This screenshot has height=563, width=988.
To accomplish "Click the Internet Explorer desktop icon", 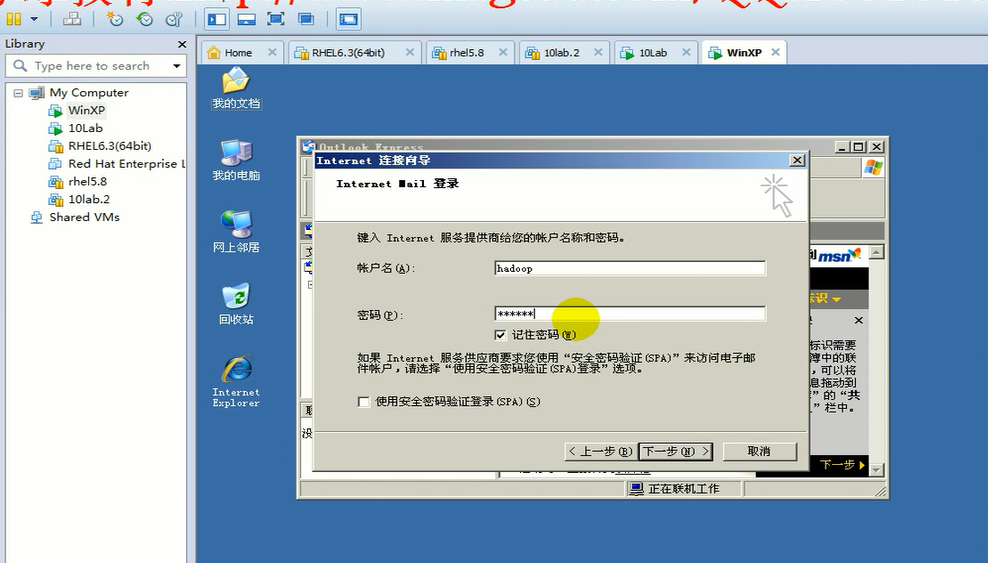I will (x=236, y=382).
